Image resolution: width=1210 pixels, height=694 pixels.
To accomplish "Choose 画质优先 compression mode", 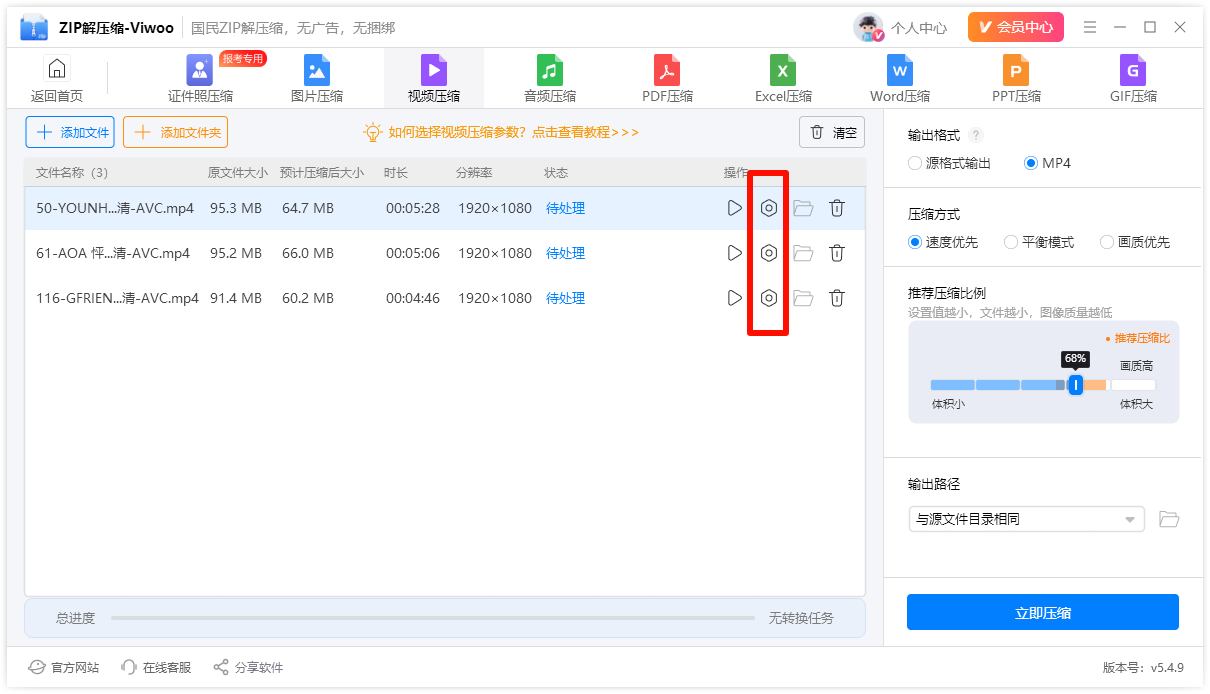I will tap(1135, 242).
